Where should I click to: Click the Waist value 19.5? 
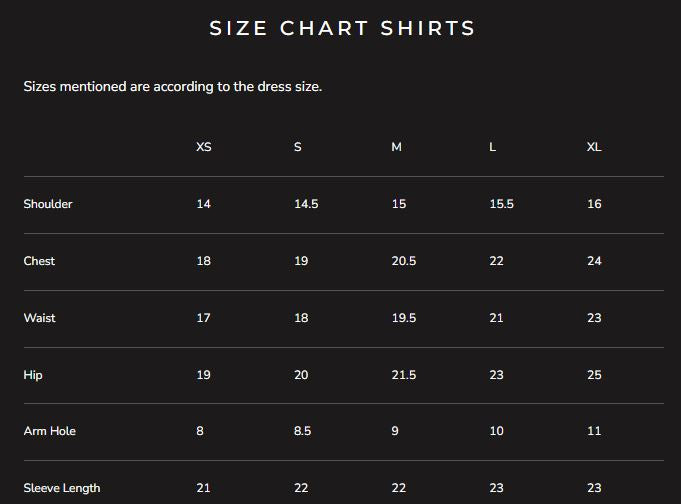click(x=404, y=318)
